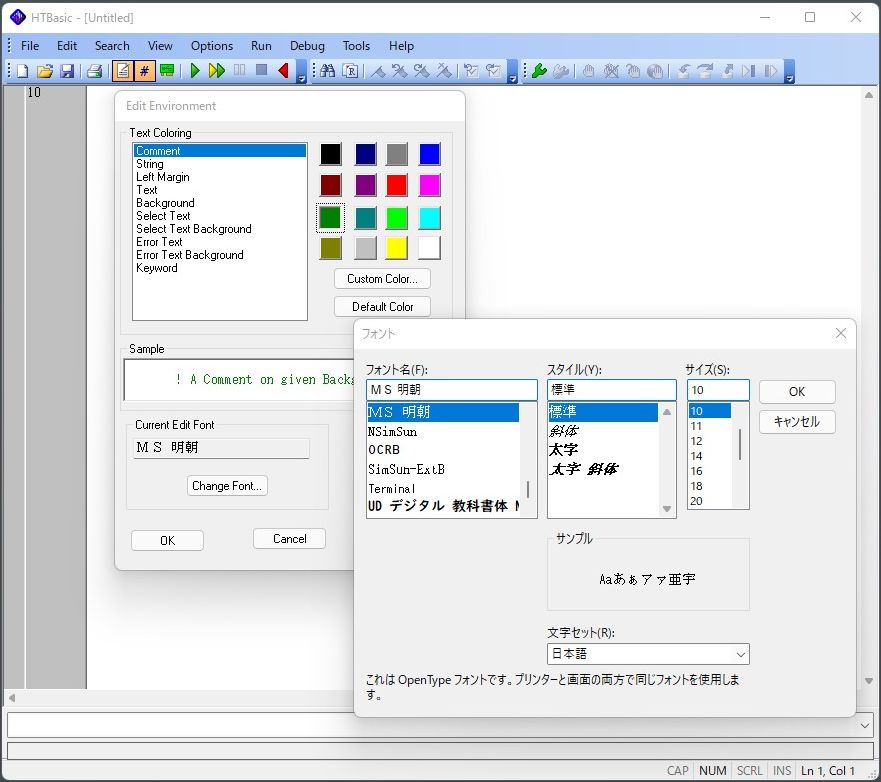Click the green wrench debug icon
Viewport: 881px width, 782px height.
(539, 71)
